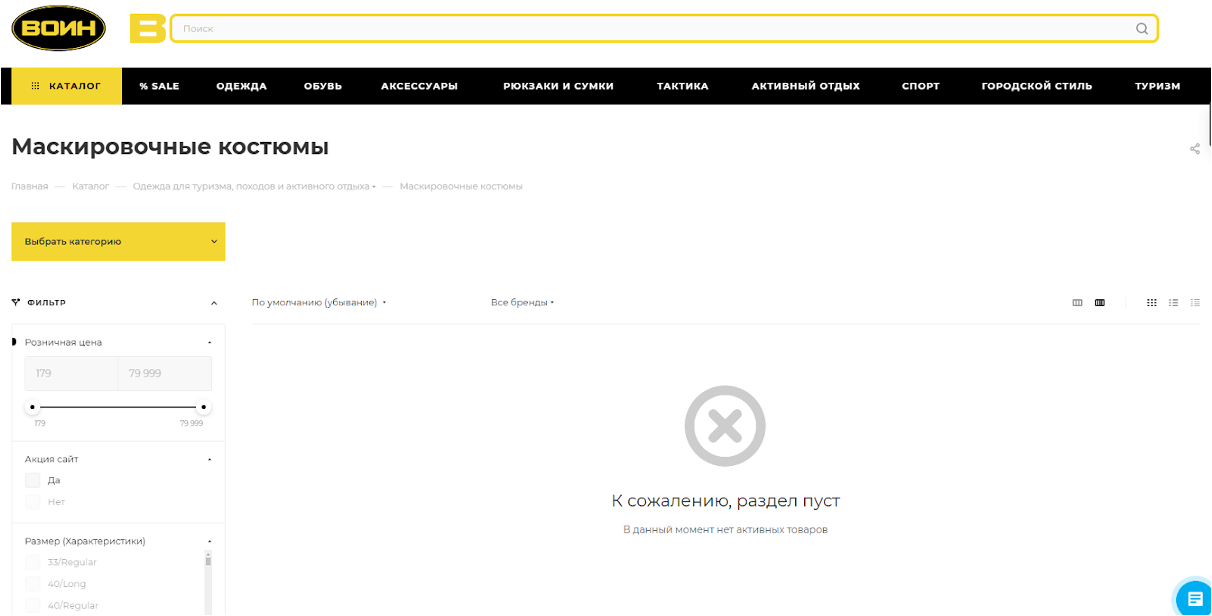Click the yellow B brand icon
1212x616 pixels.
(x=147, y=29)
